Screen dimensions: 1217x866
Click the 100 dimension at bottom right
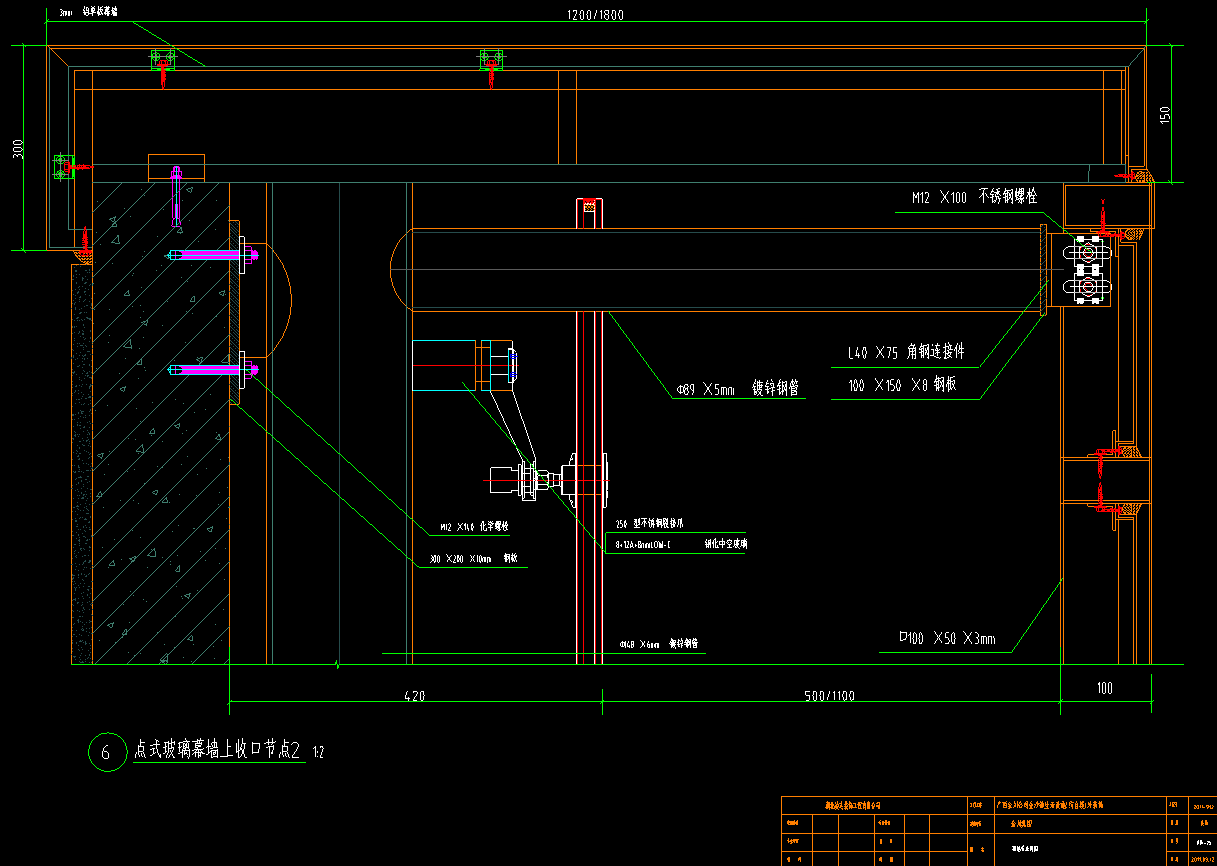[1104, 688]
